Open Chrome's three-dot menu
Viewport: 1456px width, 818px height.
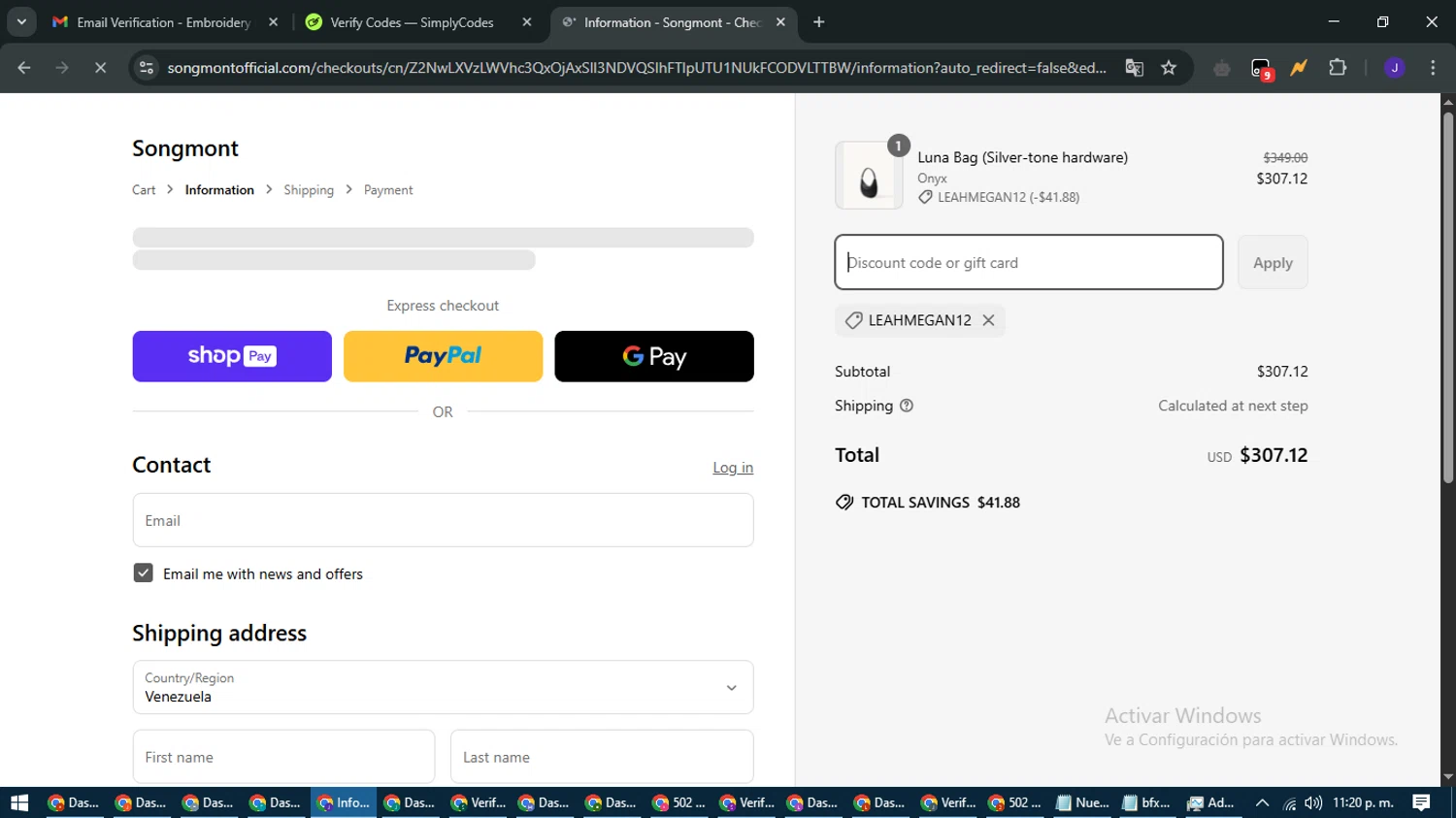click(x=1433, y=68)
